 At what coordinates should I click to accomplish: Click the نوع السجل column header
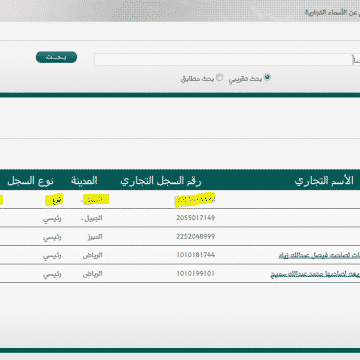point(30,180)
